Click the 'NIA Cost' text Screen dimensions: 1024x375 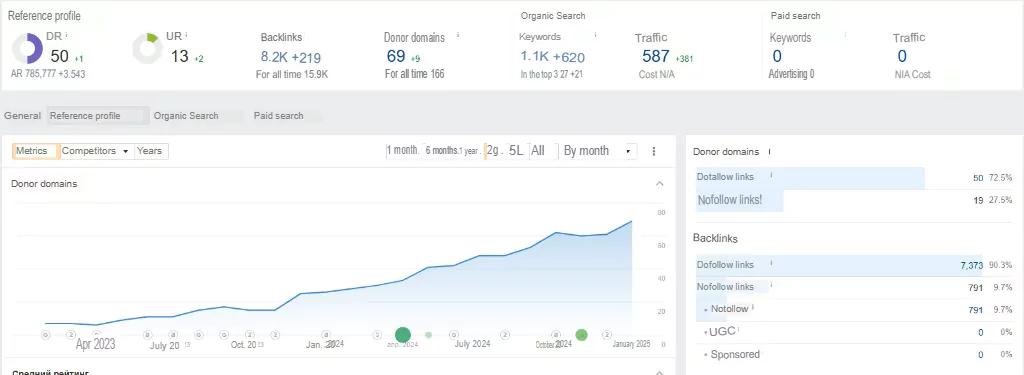[913, 74]
